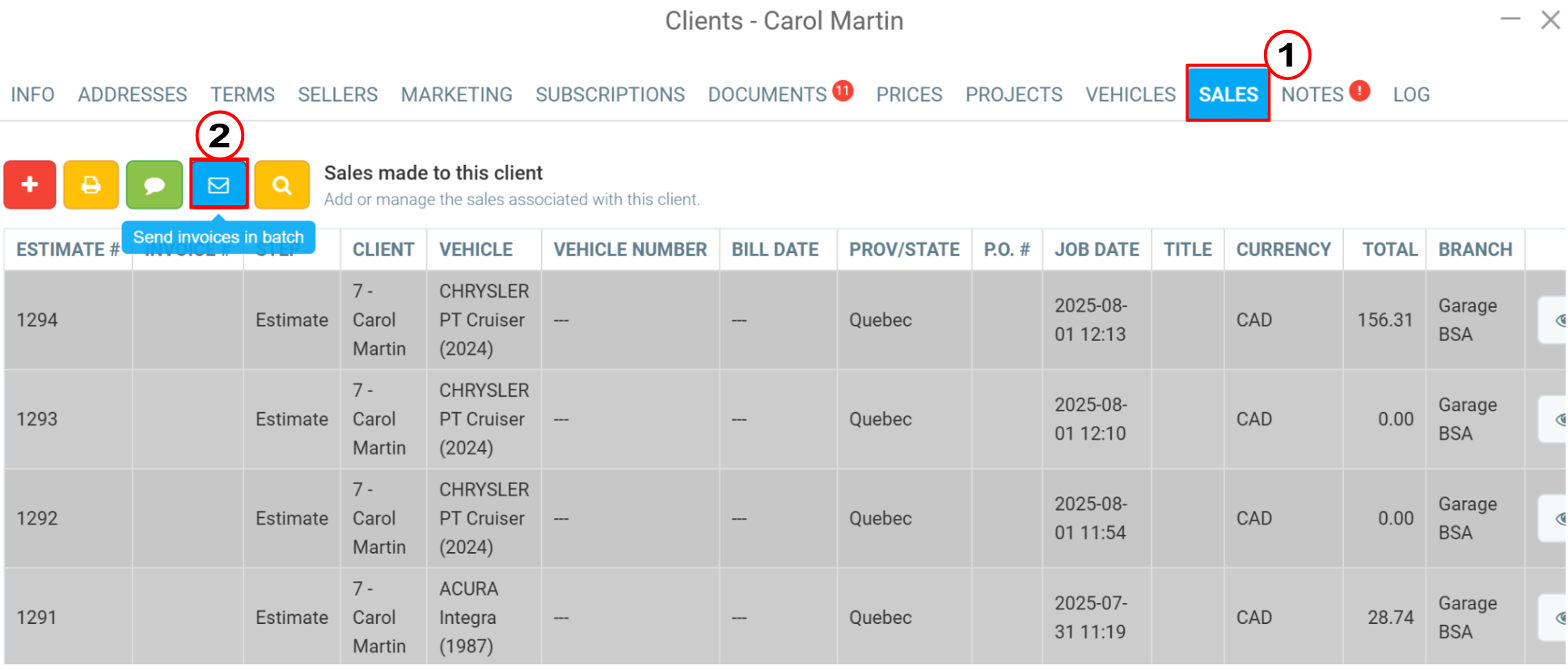Open the SUBSCRIPTIONS tab
Screen dimensions: 1568x670
[x=610, y=95]
